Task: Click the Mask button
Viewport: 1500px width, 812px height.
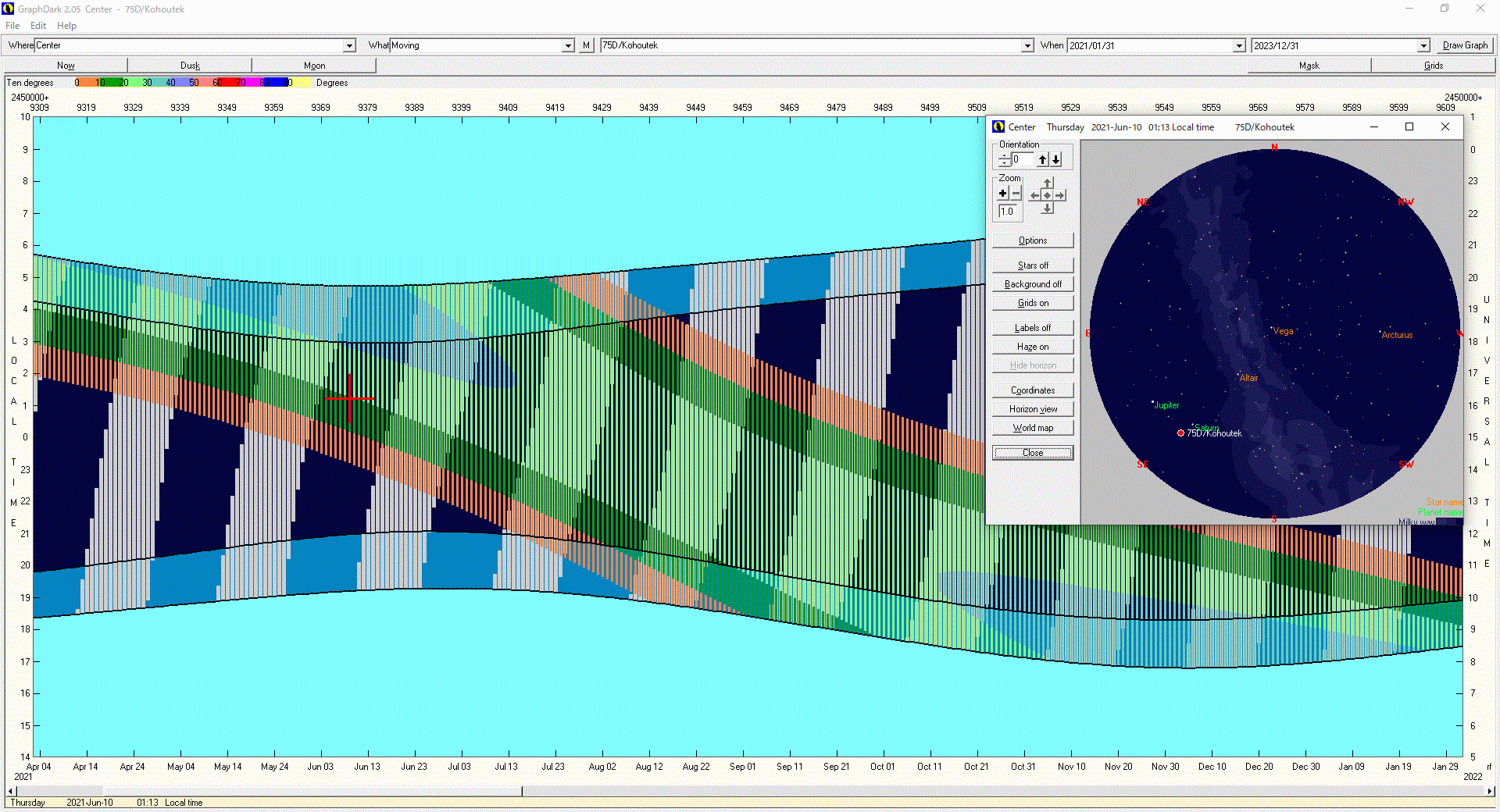Action: click(1309, 66)
